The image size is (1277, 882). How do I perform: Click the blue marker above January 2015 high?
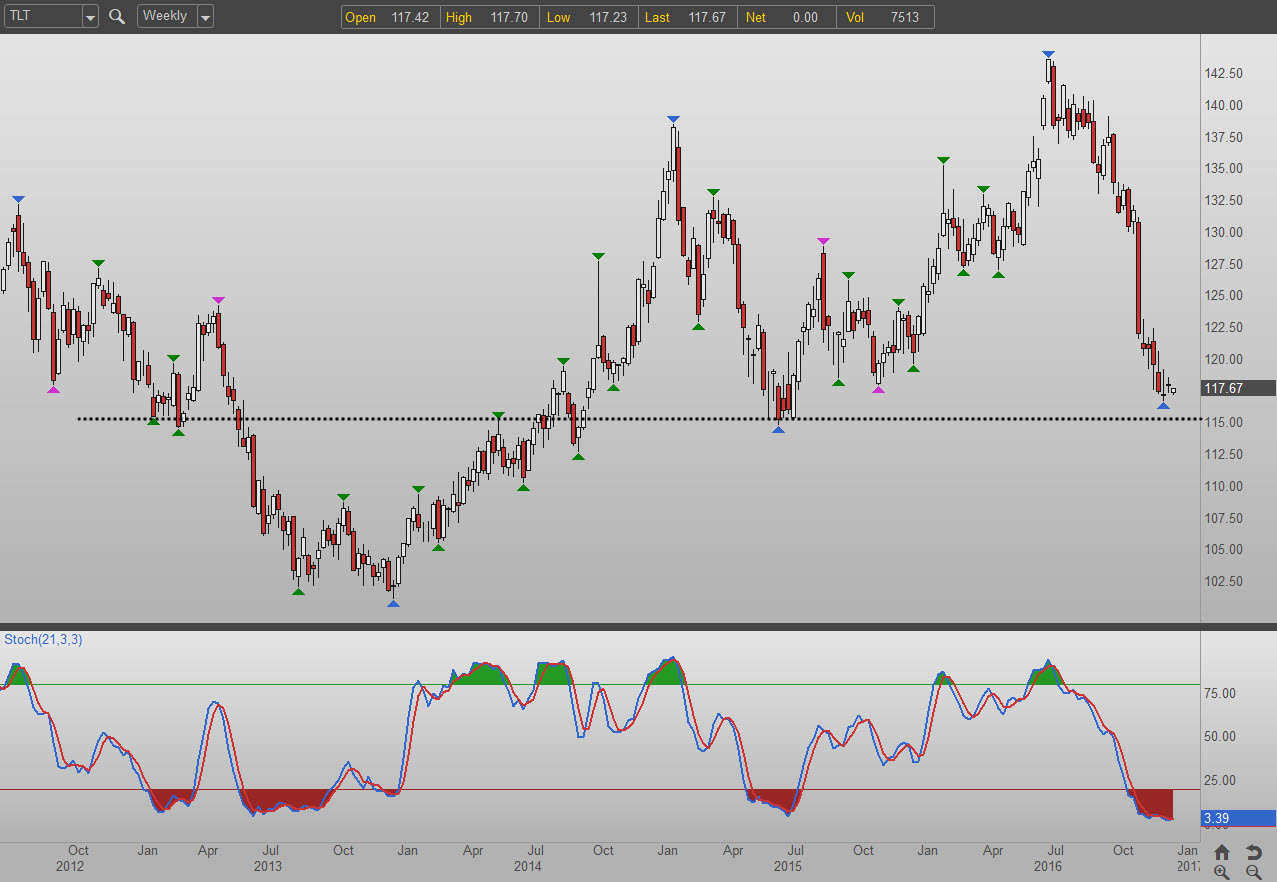(673, 120)
